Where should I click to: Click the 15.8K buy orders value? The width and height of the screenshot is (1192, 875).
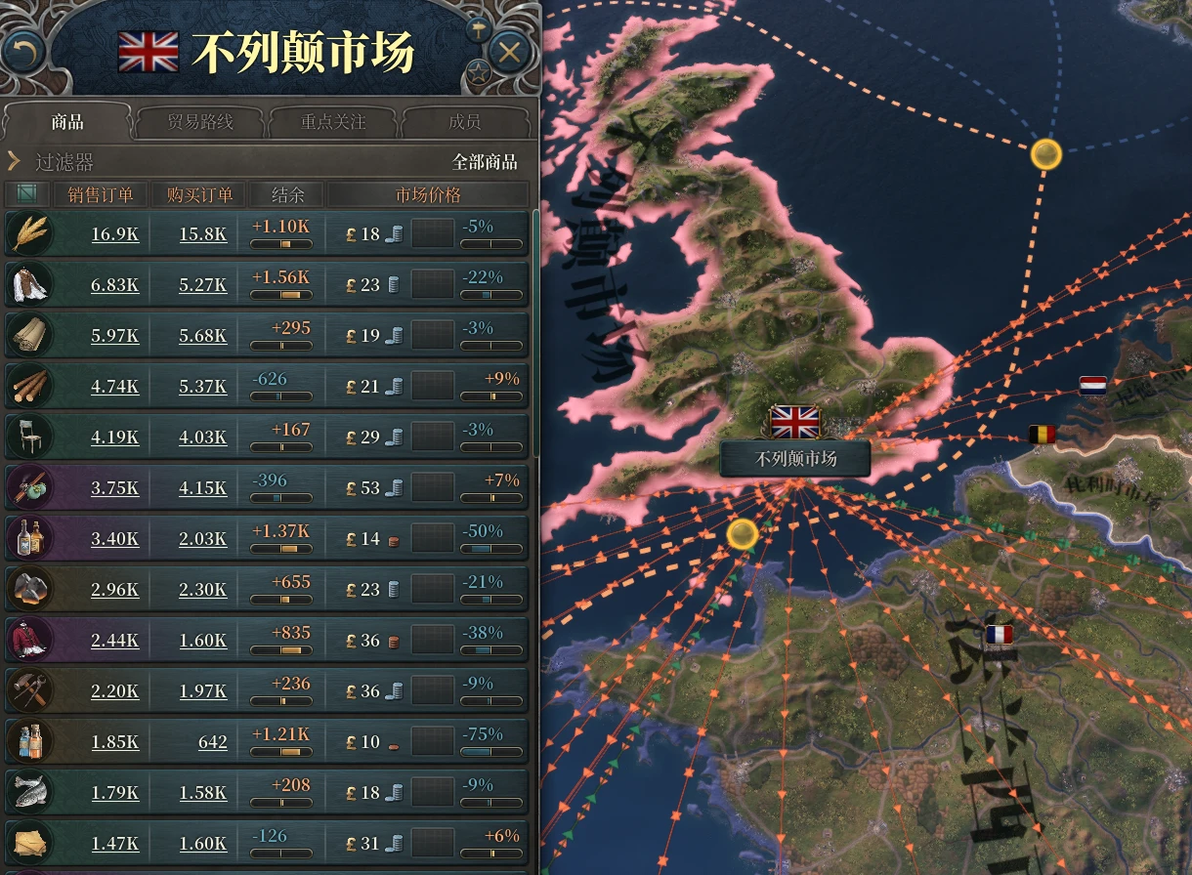pyautogui.click(x=203, y=234)
